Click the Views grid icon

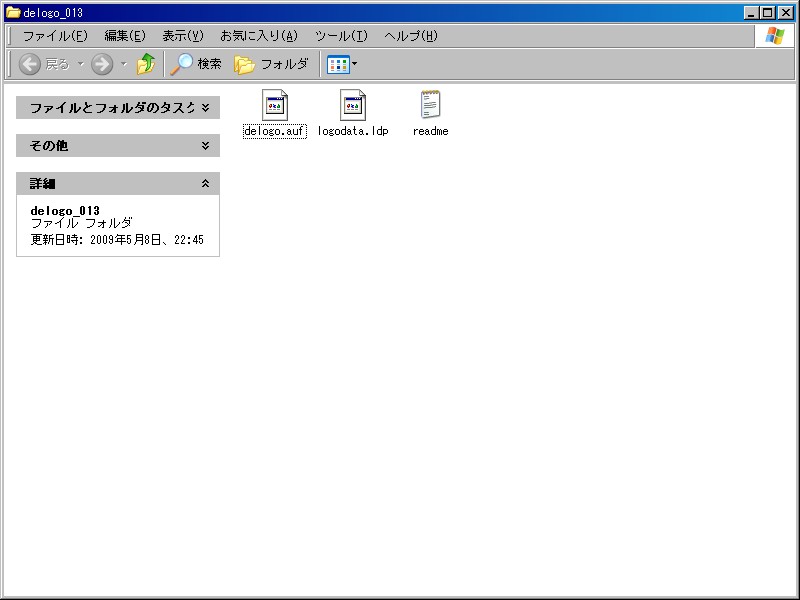(338, 65)
